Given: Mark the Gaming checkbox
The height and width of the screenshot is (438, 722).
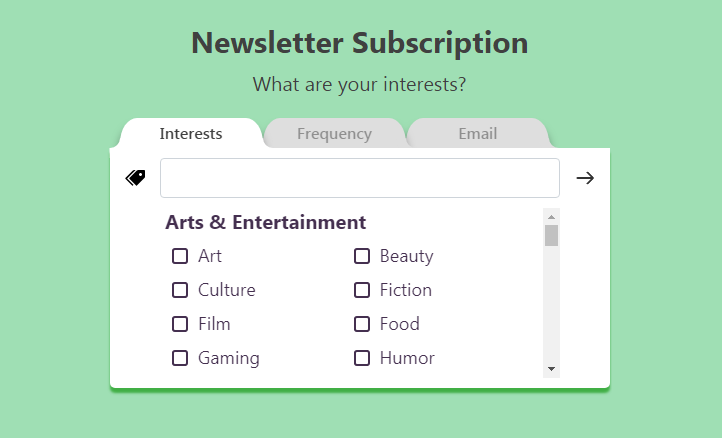Looking at the screenshot, I should click(x=180, y=358).
